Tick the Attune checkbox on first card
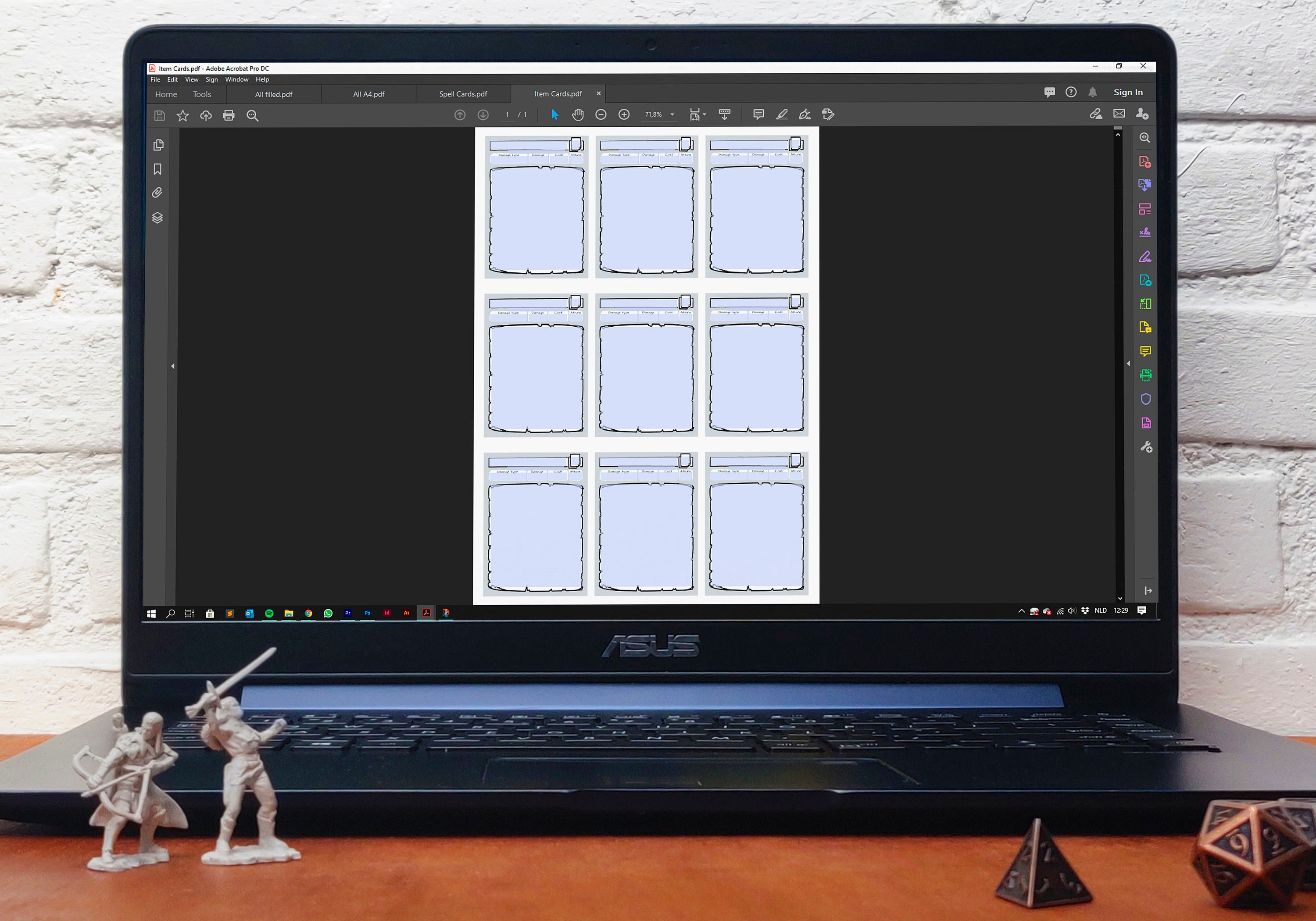This screenshot has height=921, width=1316. pos(576,143)
